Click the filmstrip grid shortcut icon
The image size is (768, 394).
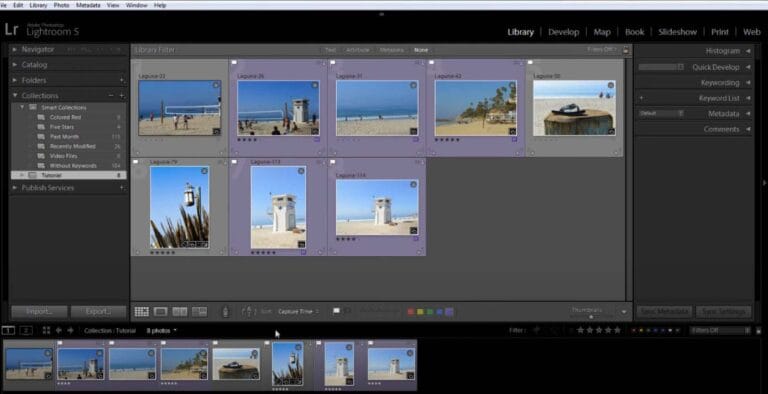click(47, 330)
